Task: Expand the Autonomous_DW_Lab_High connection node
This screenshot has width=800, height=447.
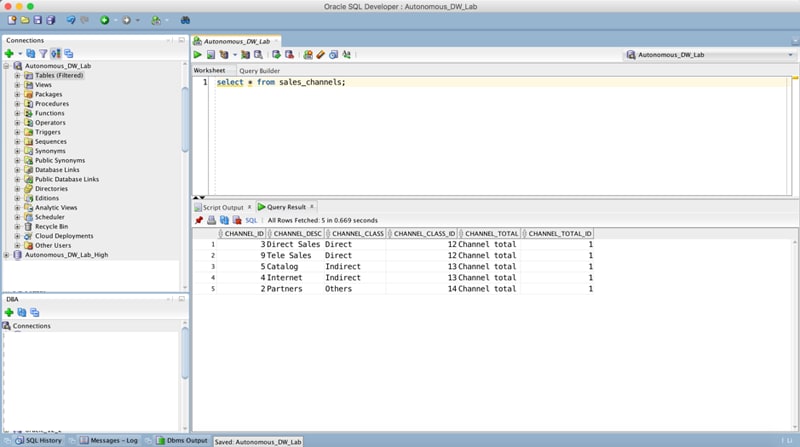Action: [6, 255]
